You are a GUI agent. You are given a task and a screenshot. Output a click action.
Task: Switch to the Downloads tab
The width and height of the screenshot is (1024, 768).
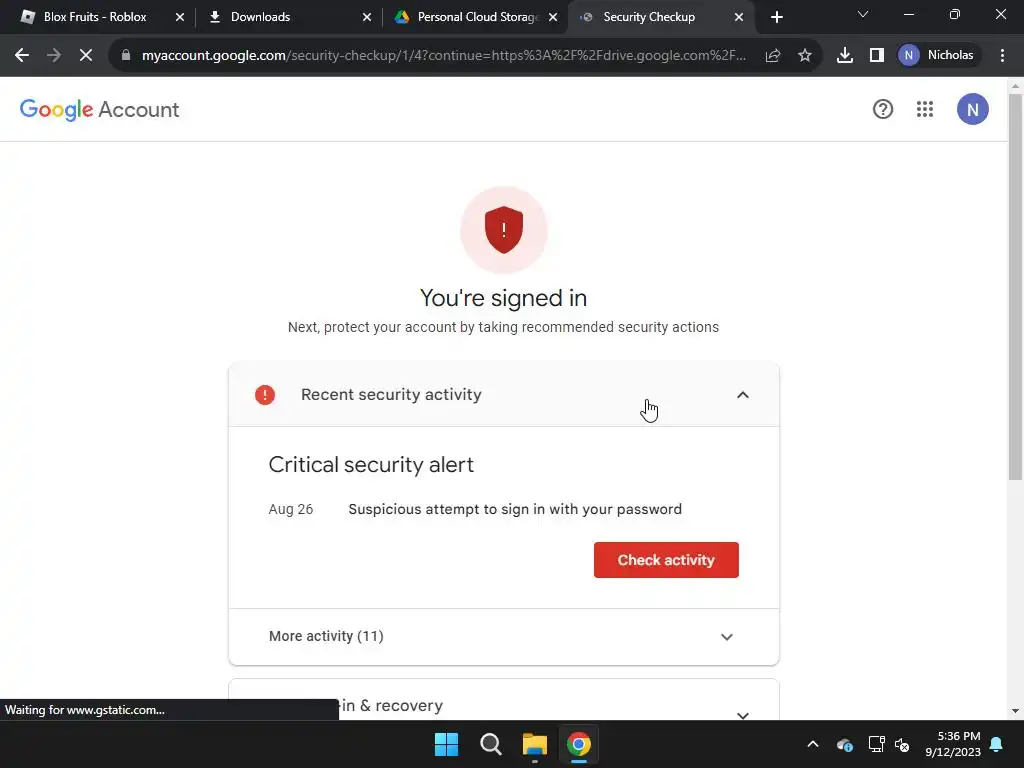tap(287, 17)
